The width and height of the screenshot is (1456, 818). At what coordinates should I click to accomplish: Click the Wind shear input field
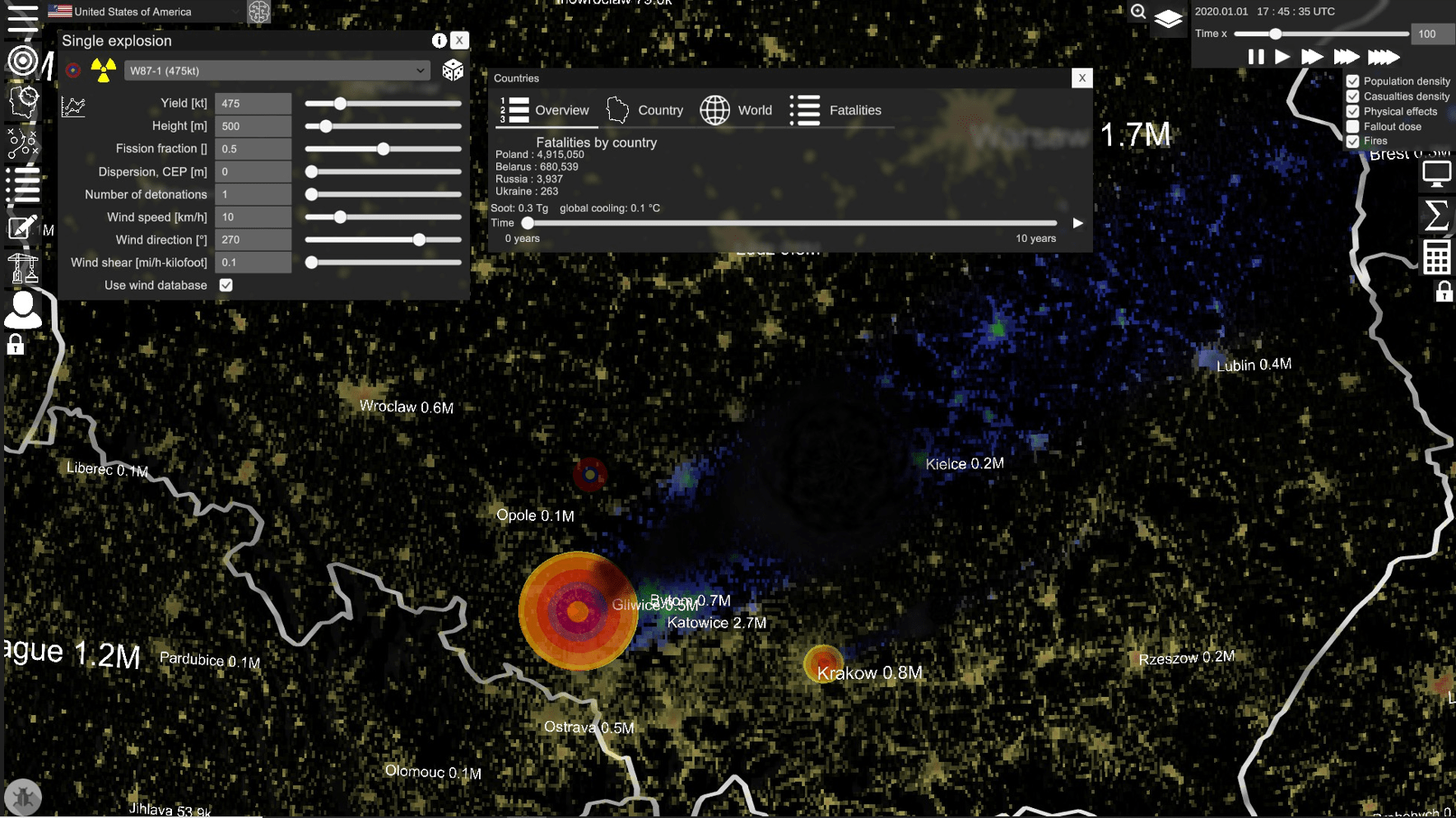254,263
